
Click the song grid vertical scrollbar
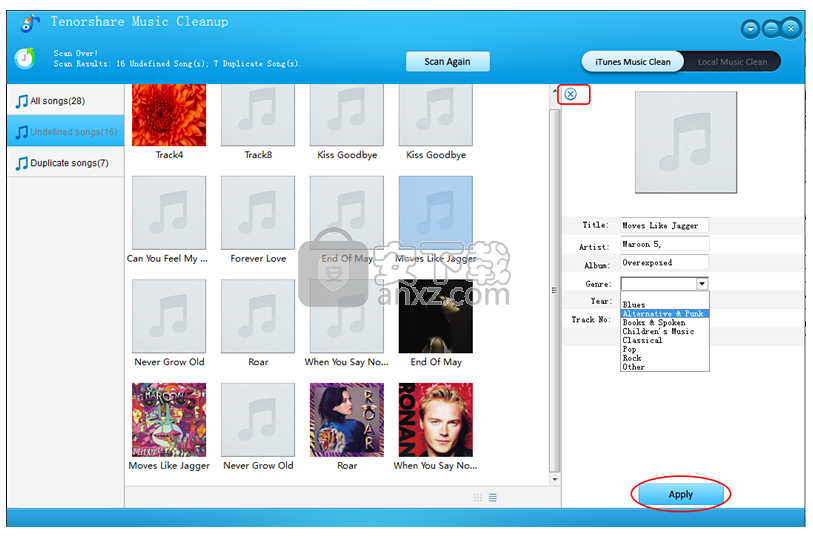pos(555,290)
